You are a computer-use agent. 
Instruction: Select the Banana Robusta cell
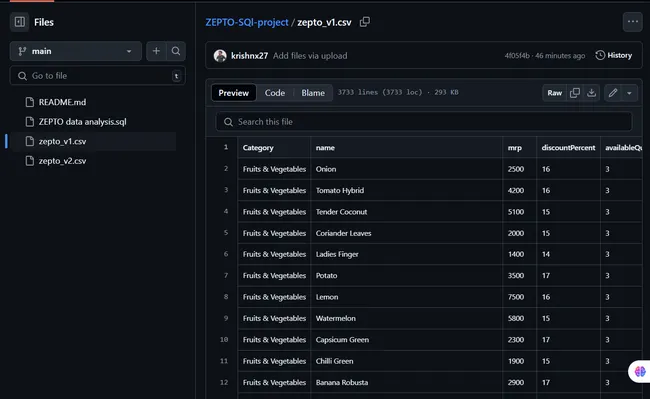pyautogui.click(x=406, y=382)
